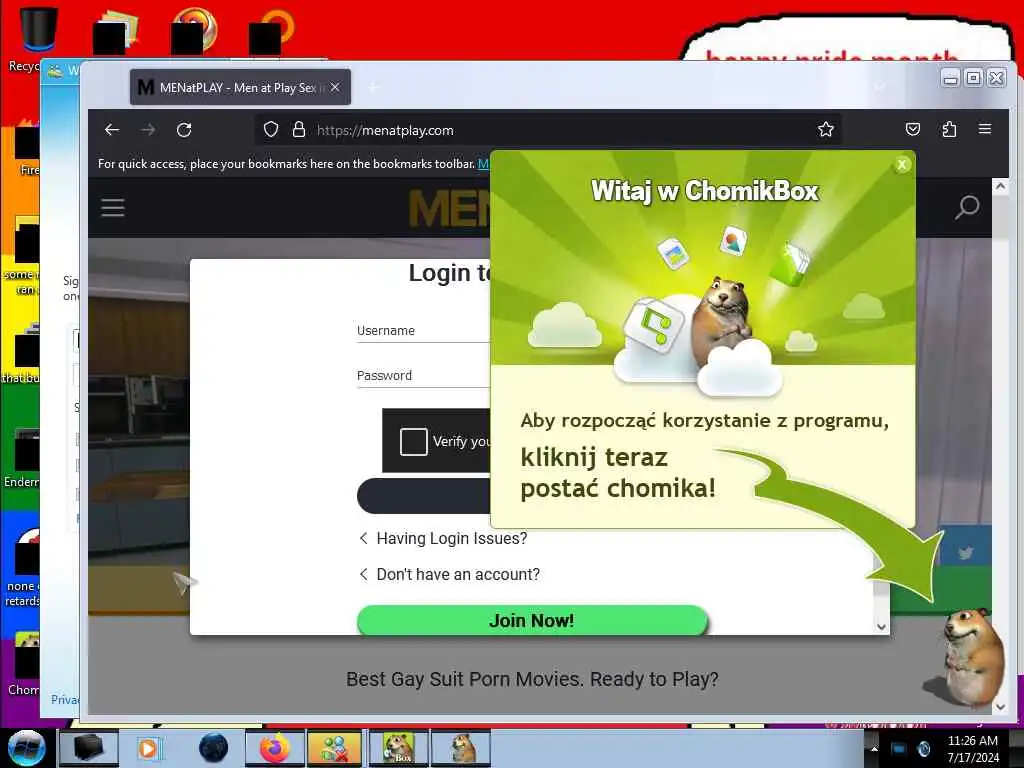Open Firefox application hamburger menu
Image resolution: width=1024 pixels, height=768 pixels.
point(985,129)
